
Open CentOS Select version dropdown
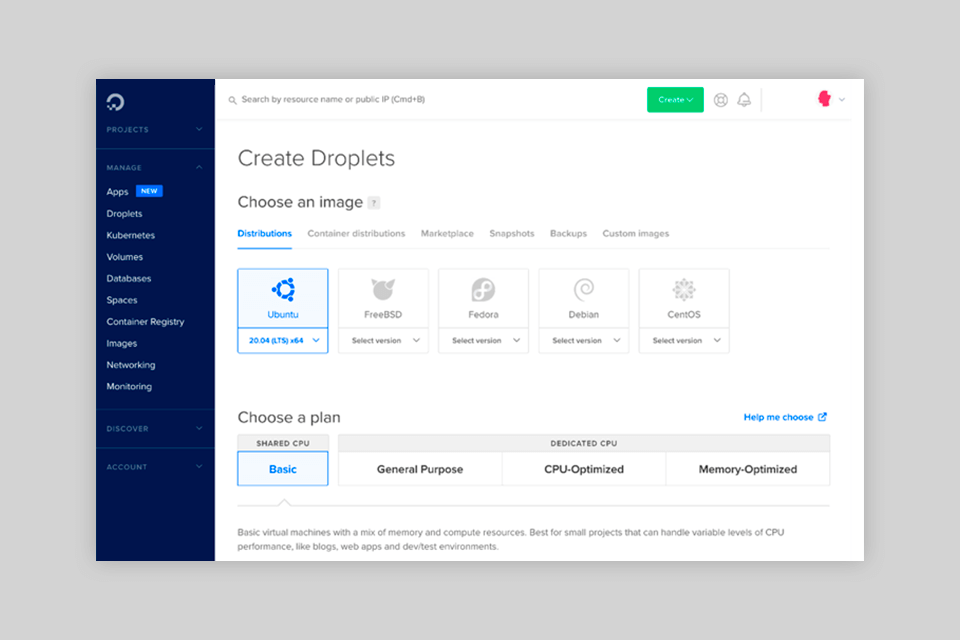click(x=684, y=341)
